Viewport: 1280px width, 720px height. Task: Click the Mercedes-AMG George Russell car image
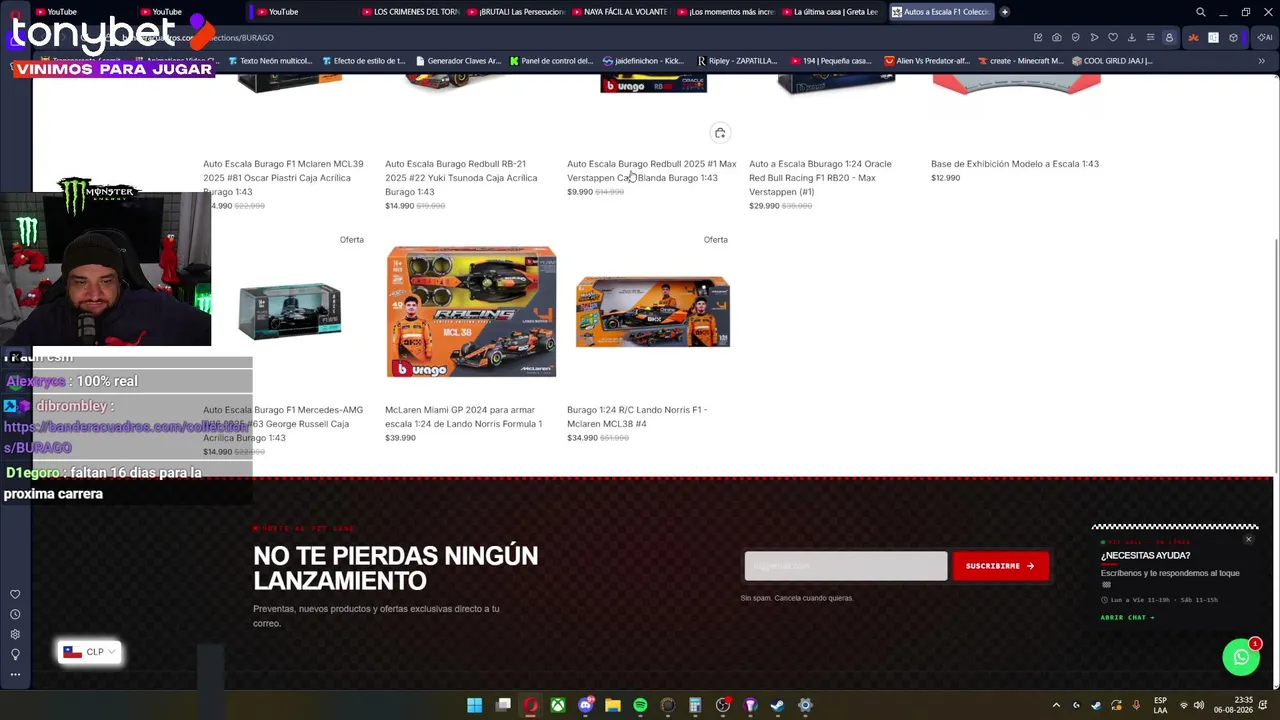pos(290,311)
